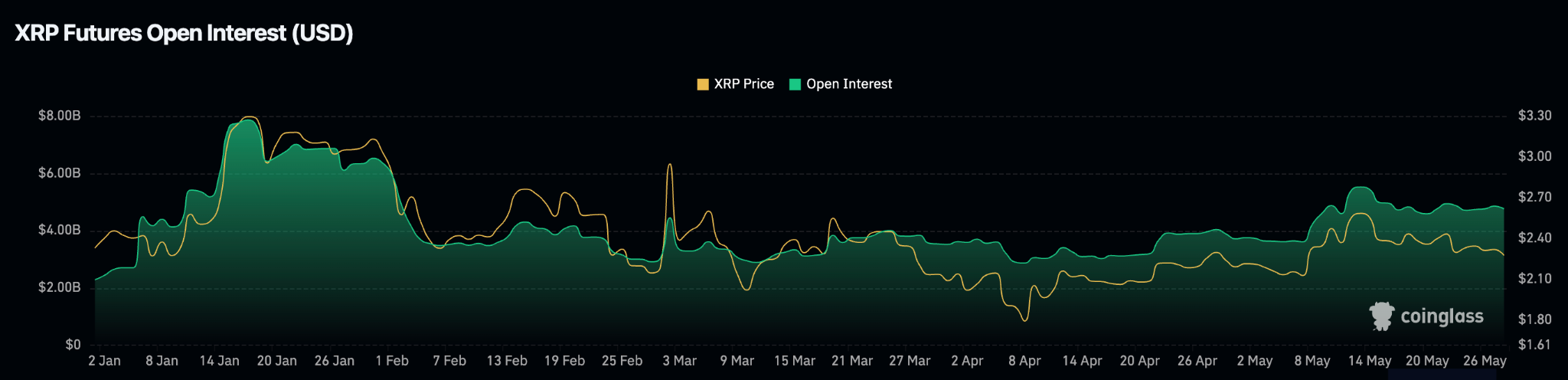
Task: Click the $2.70 right axis label
Action: [x=1535, y=197]
